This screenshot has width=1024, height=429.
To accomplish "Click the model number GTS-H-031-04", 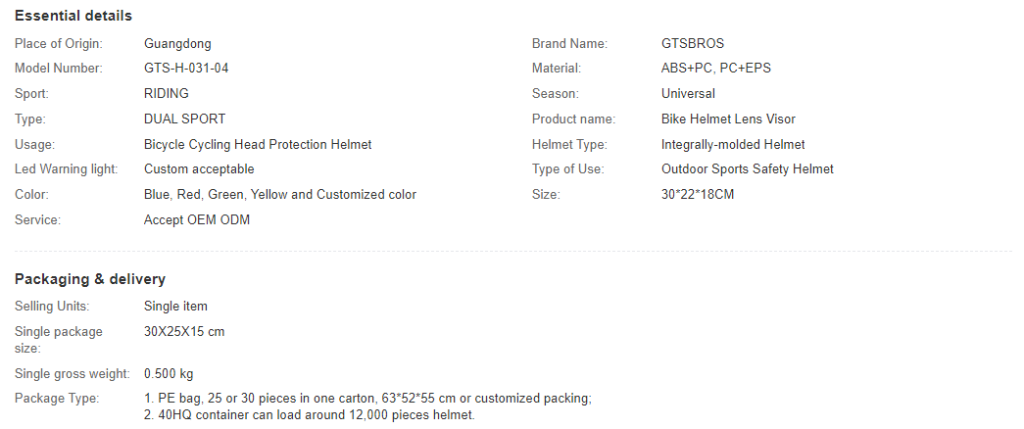I will [x=186, y=68].
